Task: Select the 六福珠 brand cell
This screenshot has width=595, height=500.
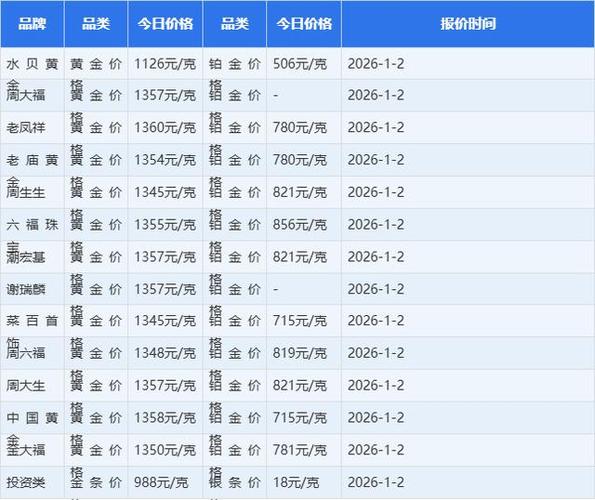Action: point(32,225)
